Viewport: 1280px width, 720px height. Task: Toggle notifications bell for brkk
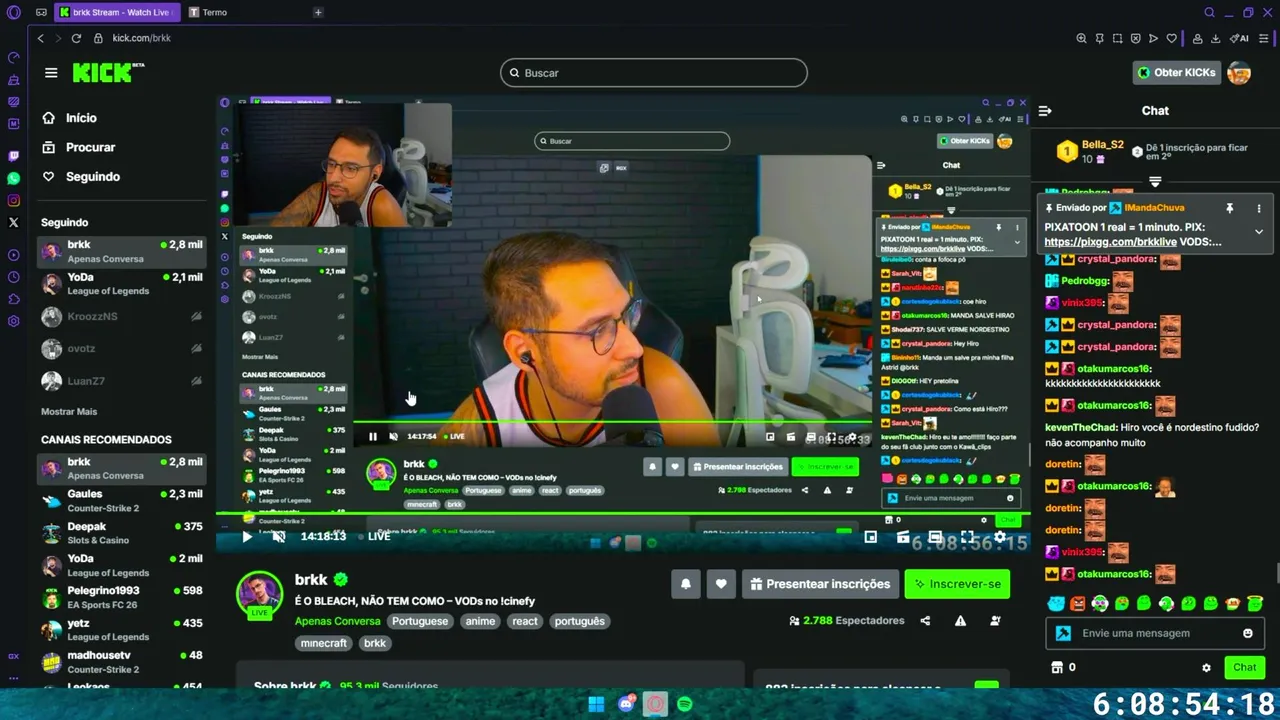(x=686, y=584)
